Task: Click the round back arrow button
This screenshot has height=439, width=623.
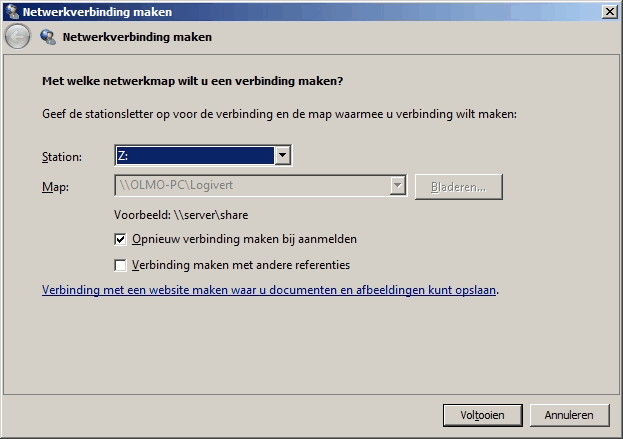Action: click(x=17, y=37)
